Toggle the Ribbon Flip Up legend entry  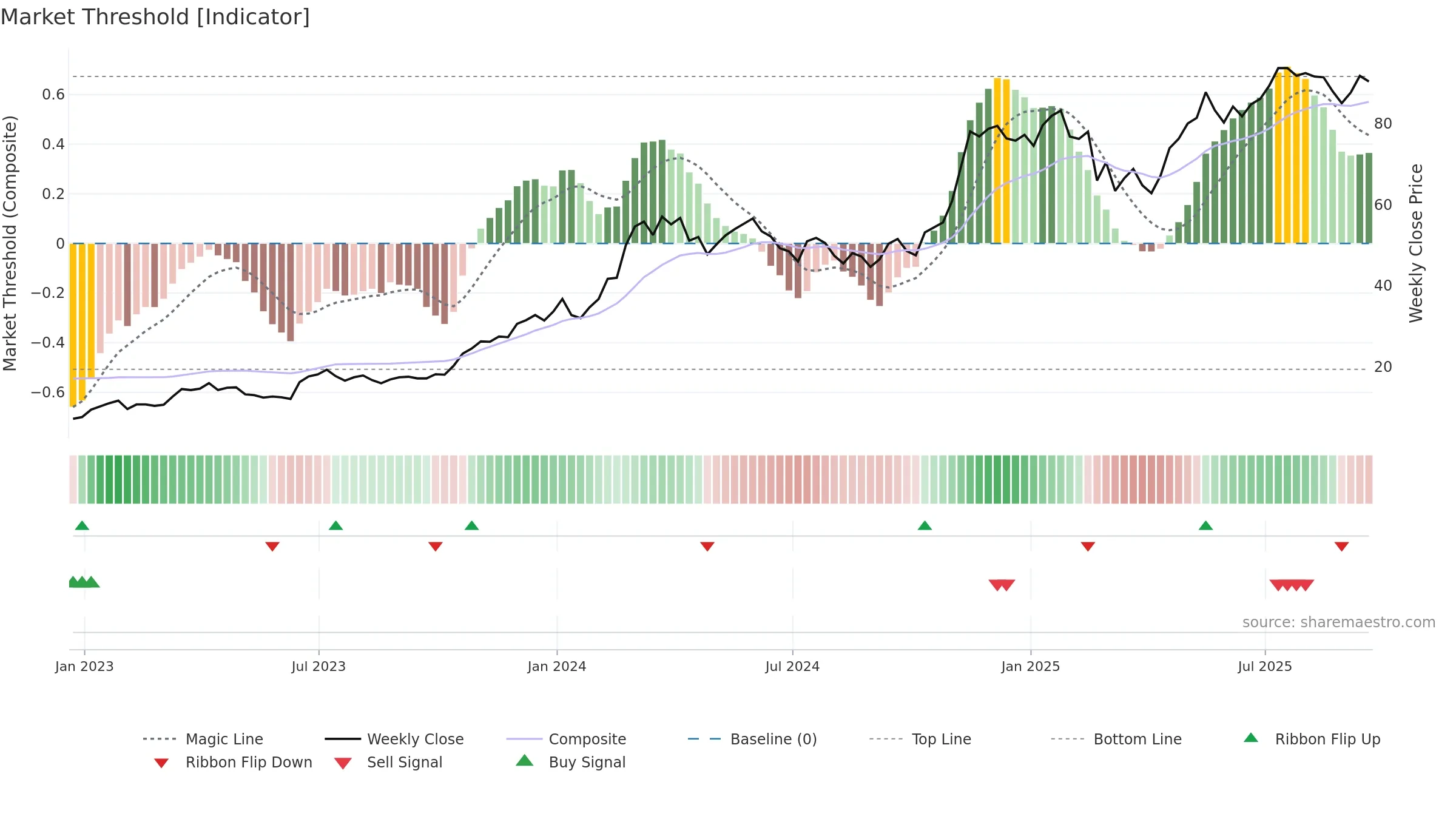tap(1312, 739)
